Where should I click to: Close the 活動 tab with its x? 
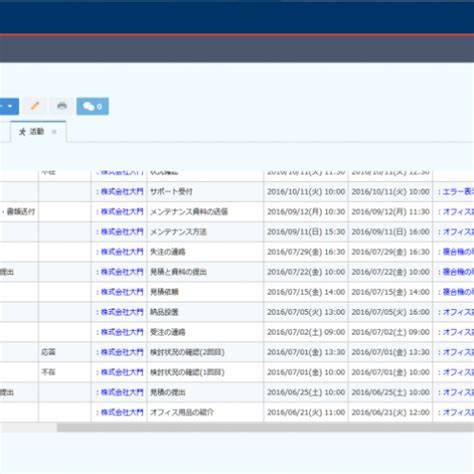(54, 132)
